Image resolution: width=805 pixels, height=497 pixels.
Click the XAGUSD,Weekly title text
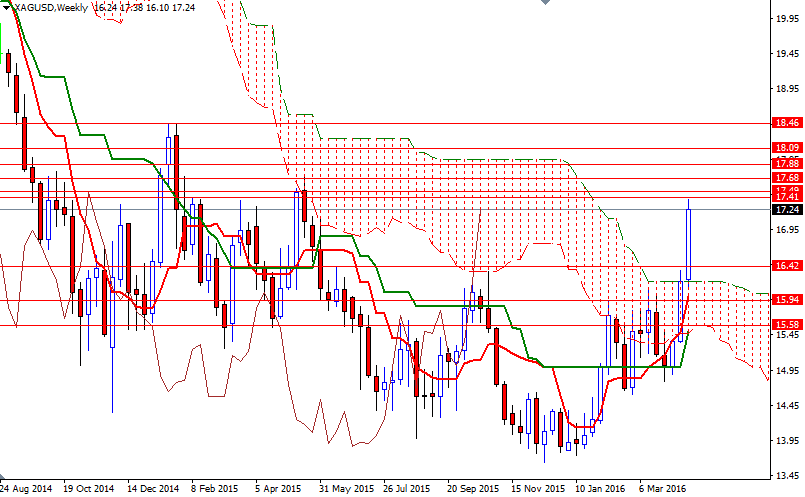[51, 8]
